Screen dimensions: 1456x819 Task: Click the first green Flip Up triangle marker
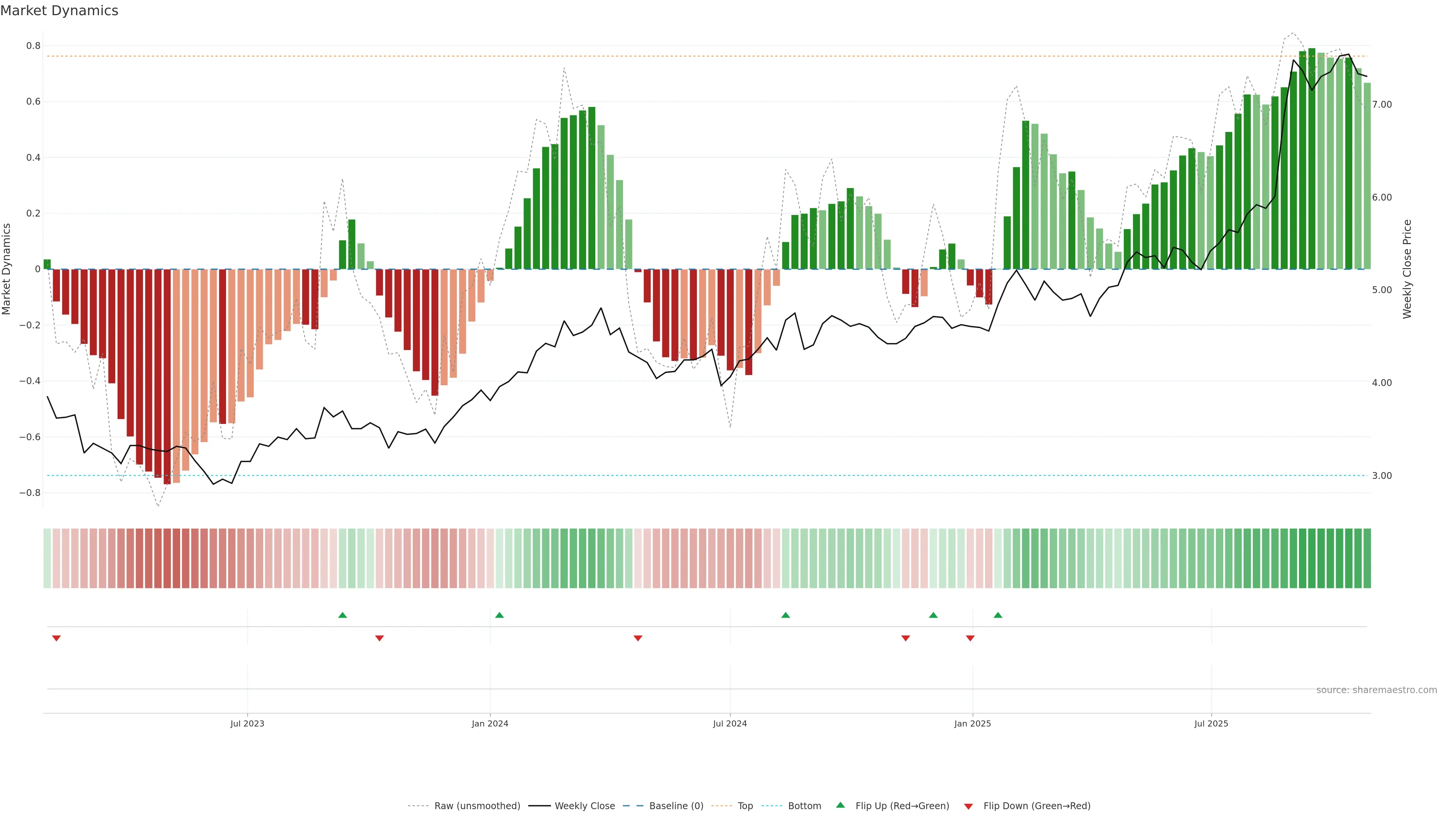[342, 615]
